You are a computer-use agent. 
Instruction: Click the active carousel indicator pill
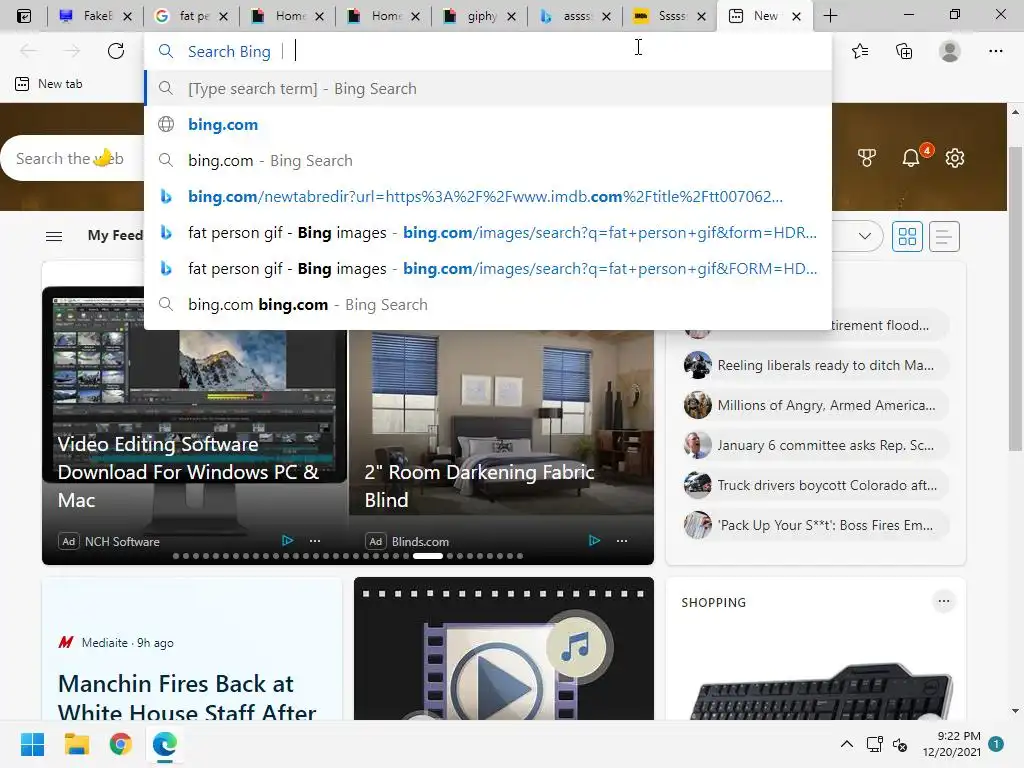pyautogui.click(x=428, y=556)
